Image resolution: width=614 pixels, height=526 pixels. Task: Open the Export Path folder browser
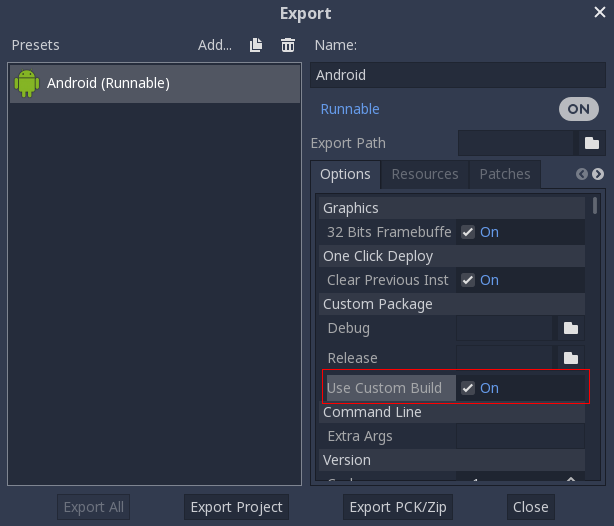pyautogui.click(x=591, y=143)
